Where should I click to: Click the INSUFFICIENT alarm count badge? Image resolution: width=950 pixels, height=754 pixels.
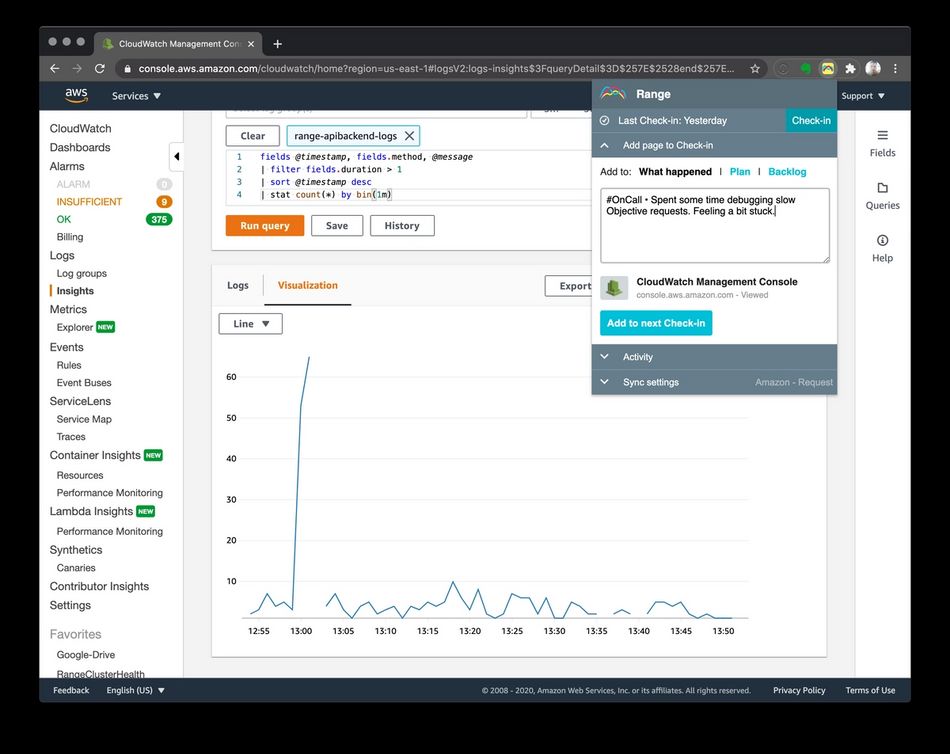(164, 201)
